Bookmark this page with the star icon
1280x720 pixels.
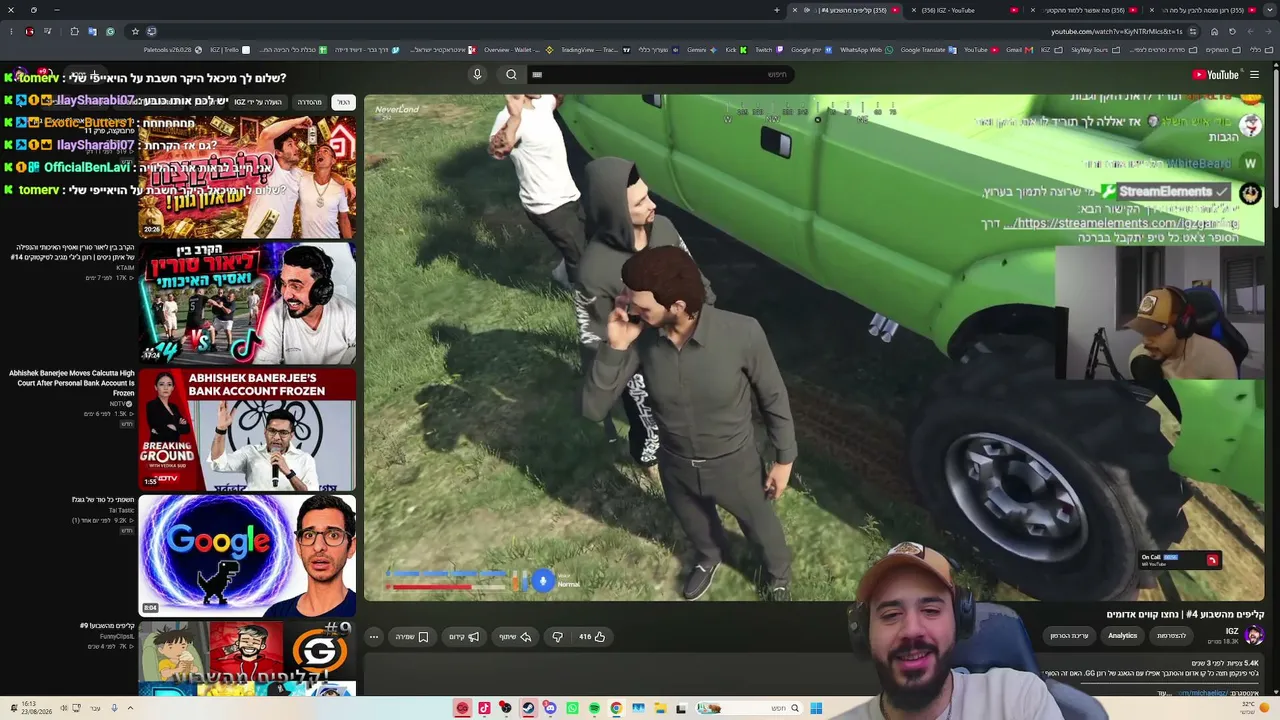(x=135, y=31)
